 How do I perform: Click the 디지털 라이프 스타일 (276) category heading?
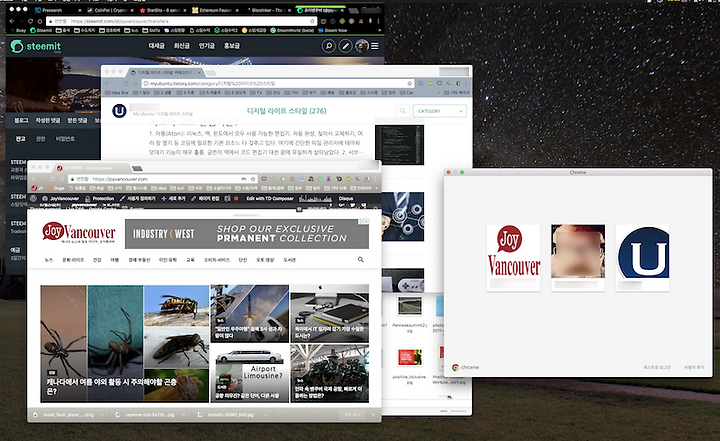click(287, 111)
